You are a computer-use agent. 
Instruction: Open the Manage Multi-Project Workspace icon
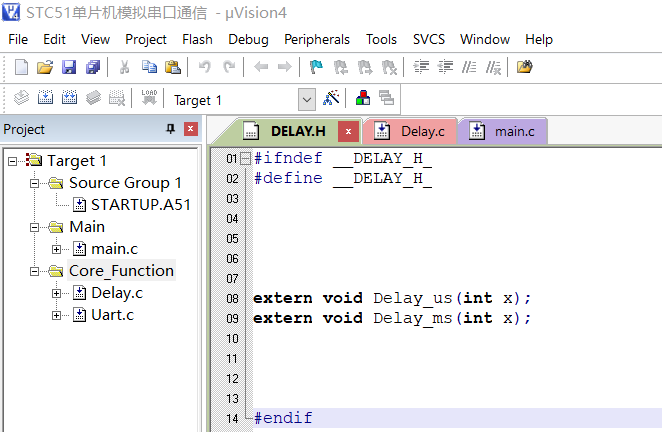pos(386,98)
